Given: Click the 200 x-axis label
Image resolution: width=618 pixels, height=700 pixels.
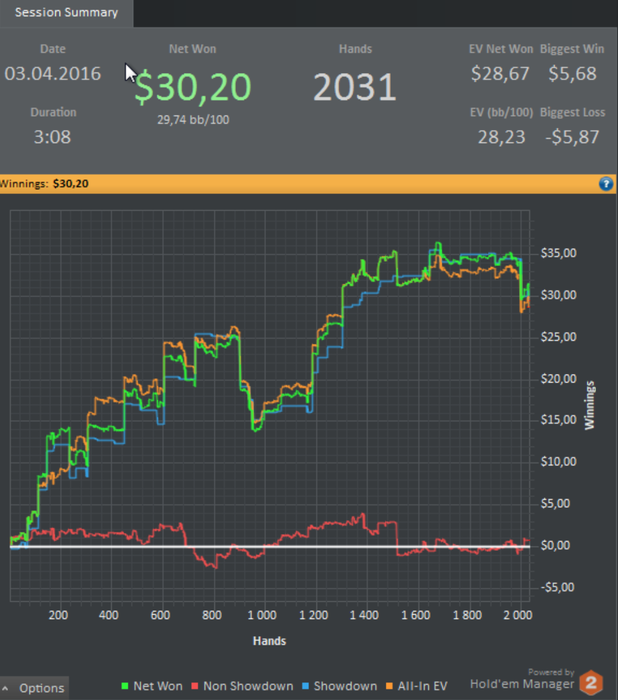Looking at the screenshot, I should tap(58, 615).
